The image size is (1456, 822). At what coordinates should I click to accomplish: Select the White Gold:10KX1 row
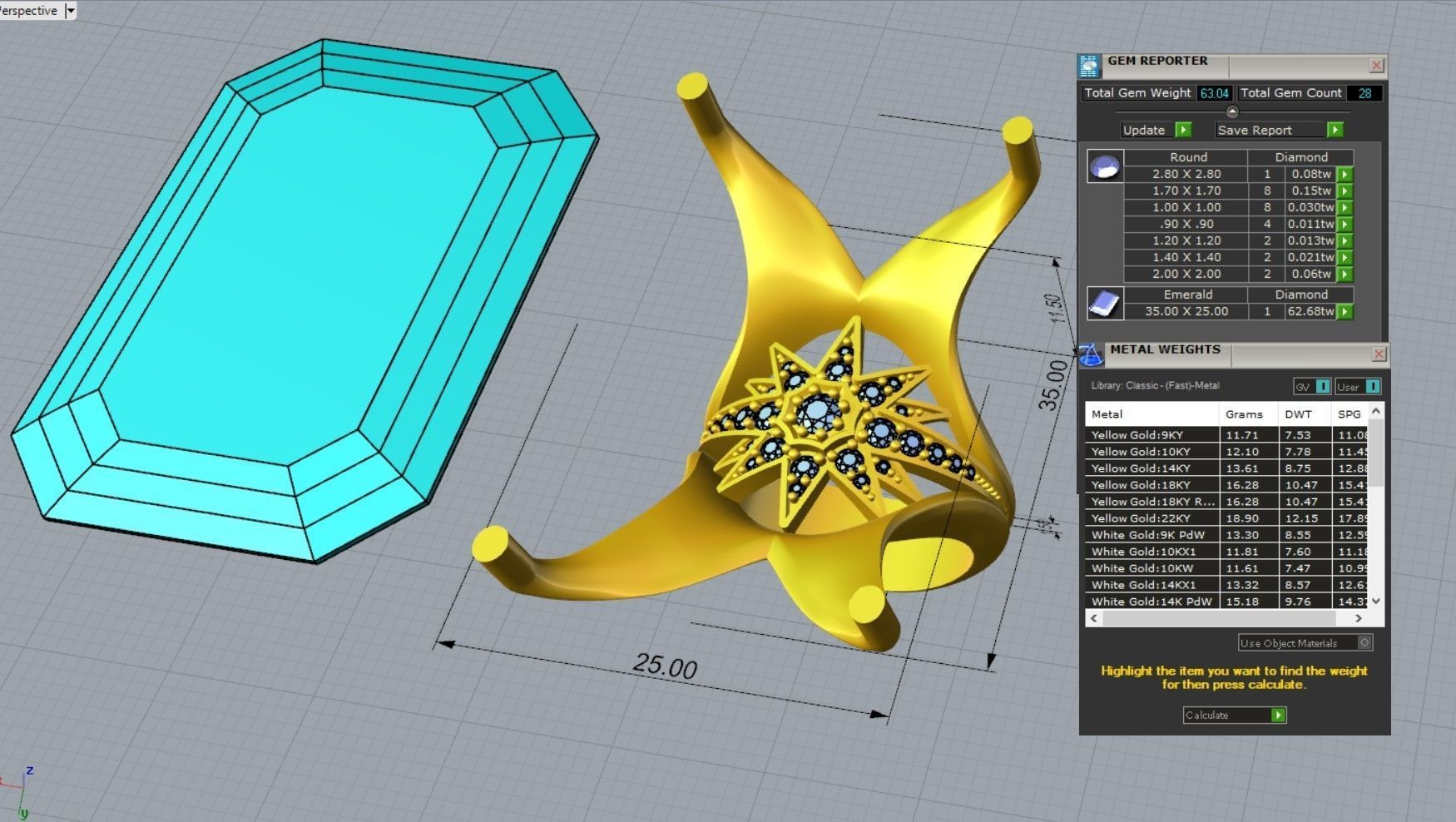pyautogui.click(x=1226, y=551)
